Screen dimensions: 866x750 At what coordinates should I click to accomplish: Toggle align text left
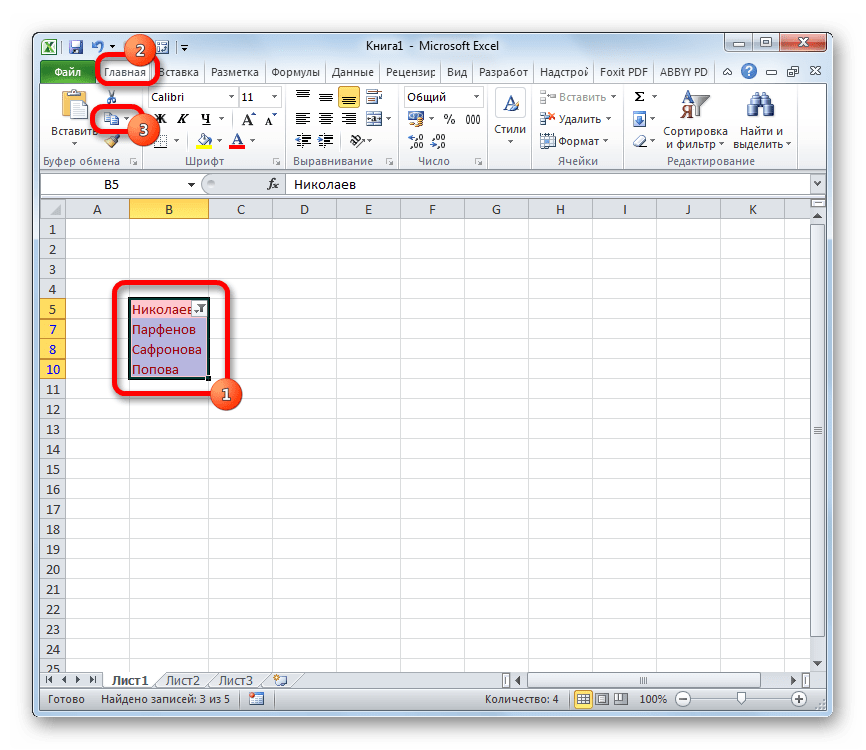pos(303,119)
